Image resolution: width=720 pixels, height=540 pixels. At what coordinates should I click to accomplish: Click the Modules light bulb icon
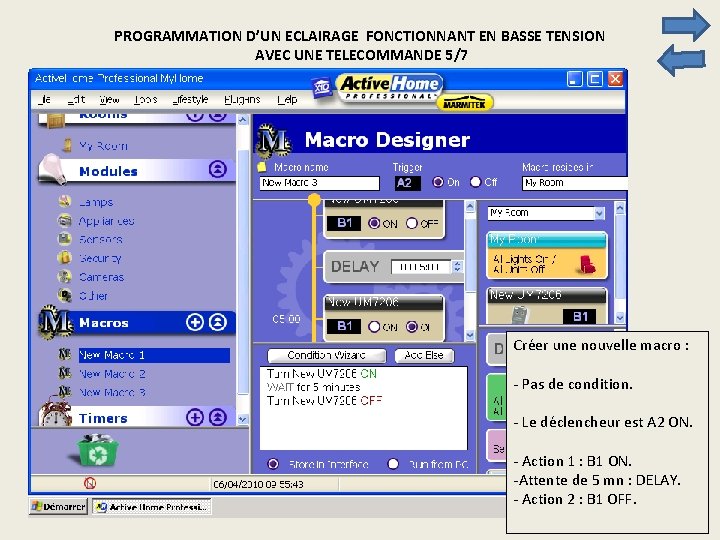[53, 169]
